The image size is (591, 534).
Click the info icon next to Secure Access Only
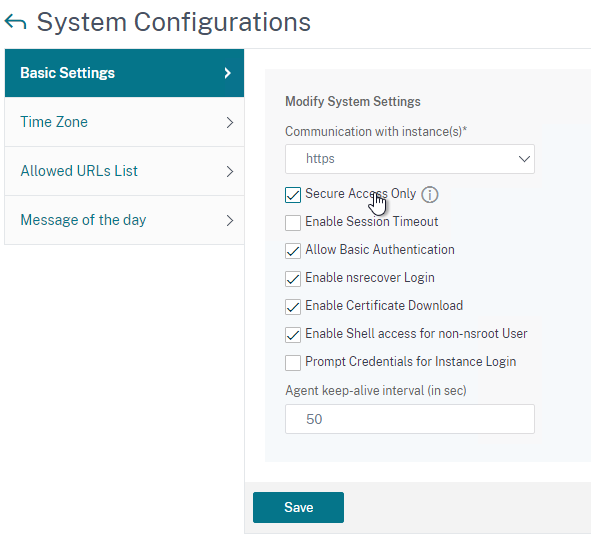tap(430, 195)
